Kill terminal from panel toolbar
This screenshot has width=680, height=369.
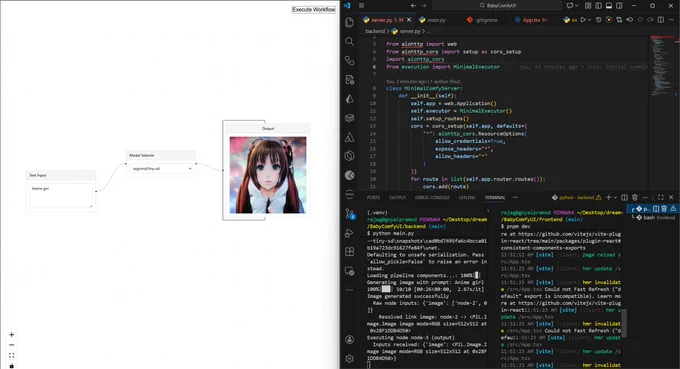(635, 197)
